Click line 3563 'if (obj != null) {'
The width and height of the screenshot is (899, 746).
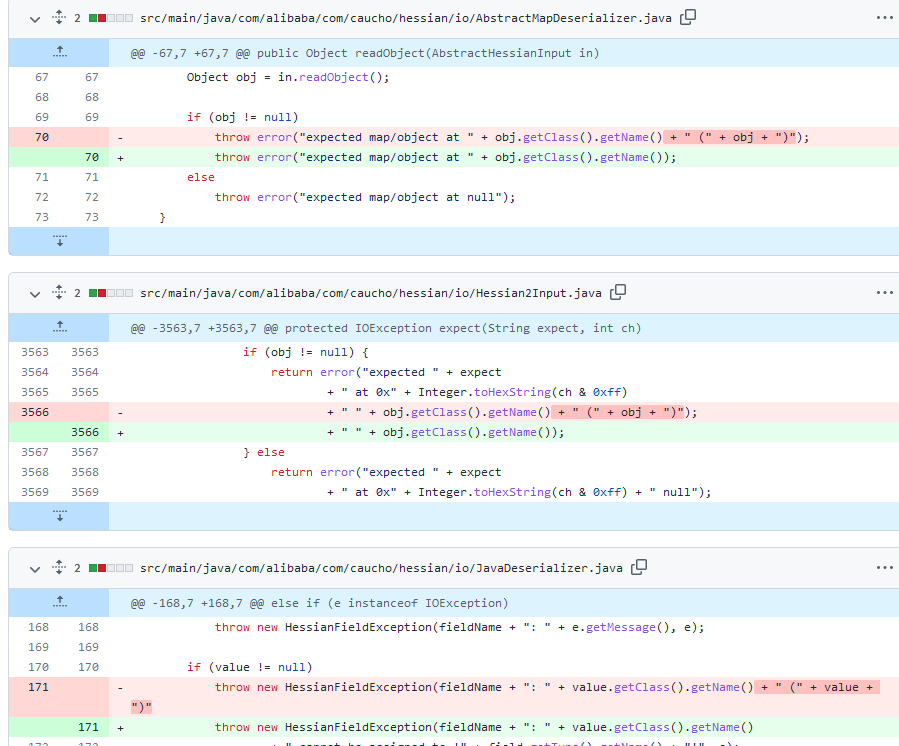(306, 352)
